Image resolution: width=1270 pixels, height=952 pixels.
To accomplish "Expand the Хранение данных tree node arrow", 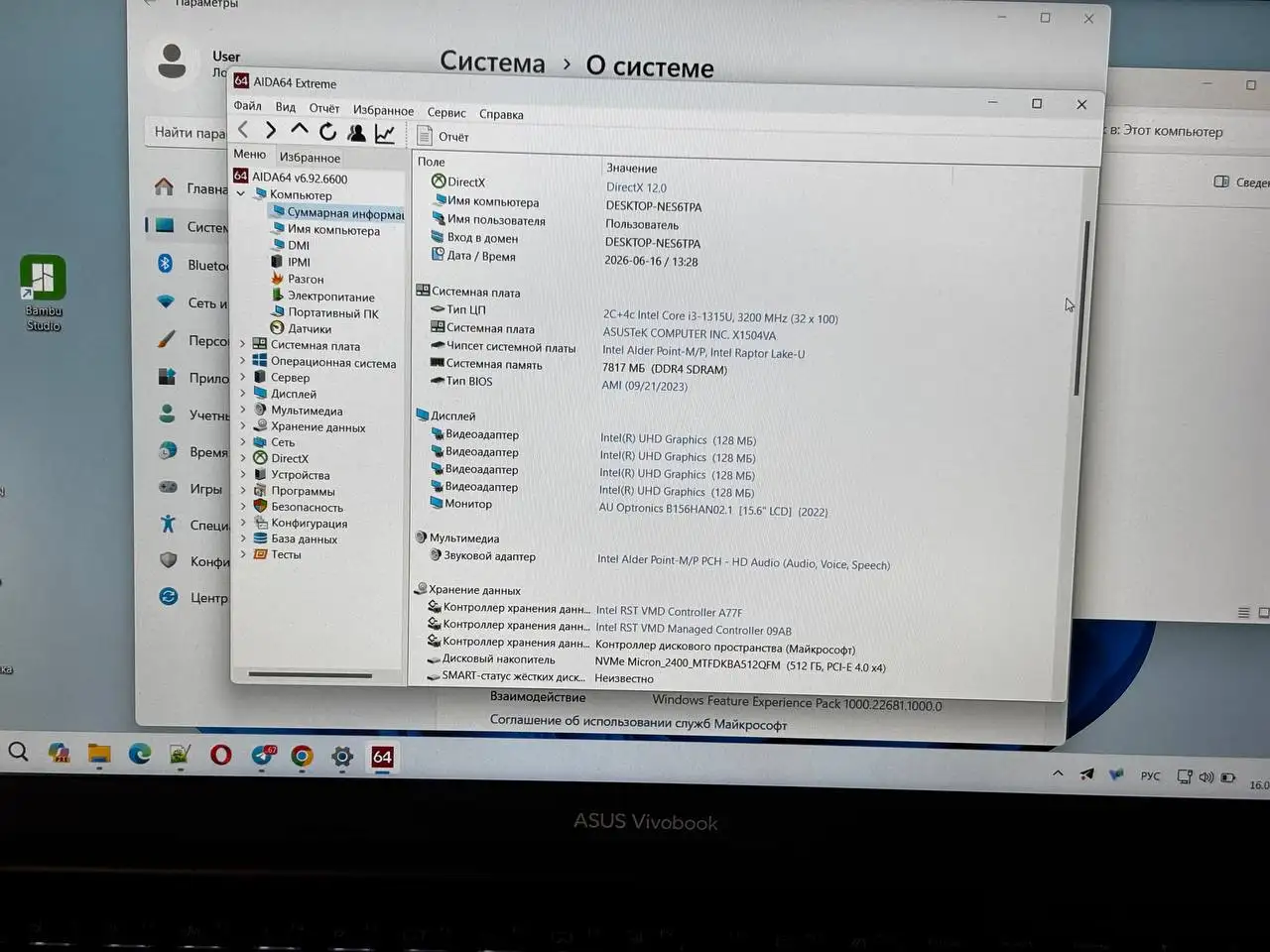I will tap(242, 426).
